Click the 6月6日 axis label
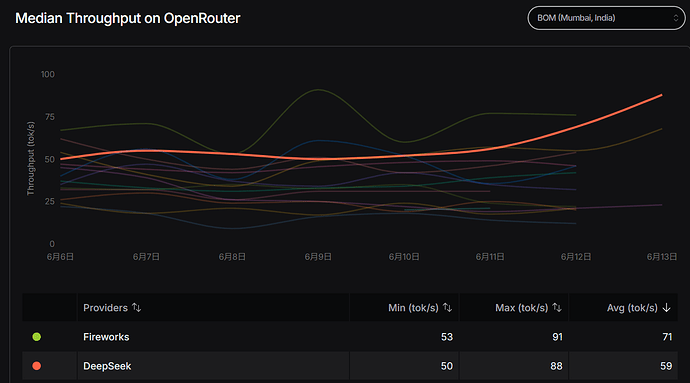This screenshot has width=690, height=383. point(60,257)
